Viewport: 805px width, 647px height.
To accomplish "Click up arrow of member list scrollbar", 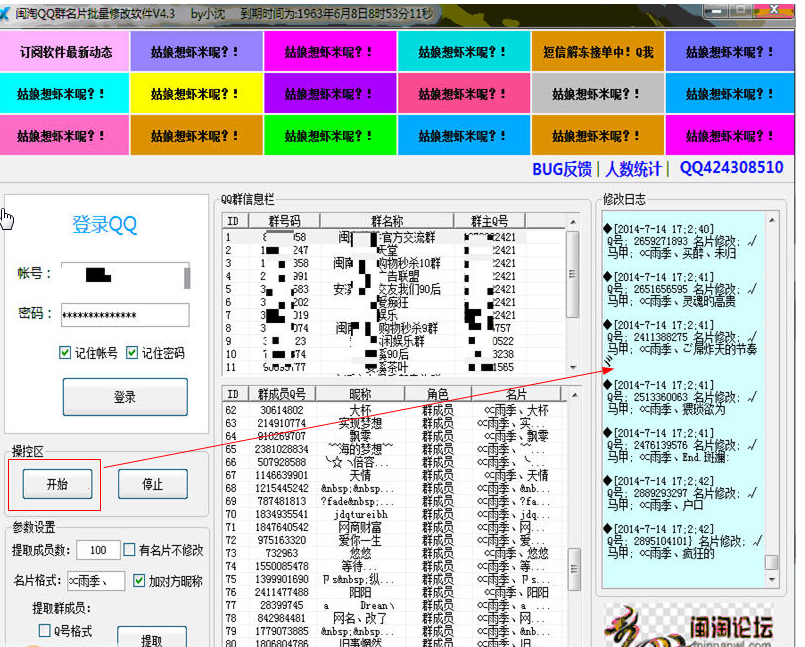I will pos(574,394).
